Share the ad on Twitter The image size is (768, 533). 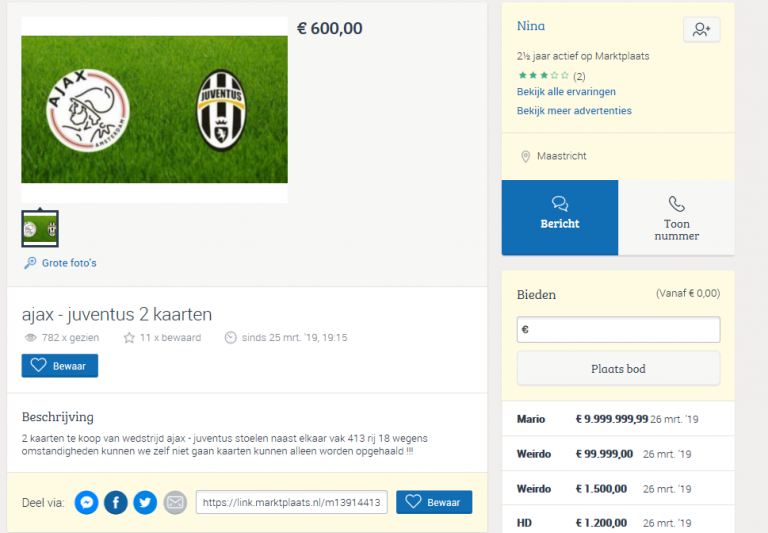click(145, 503)
